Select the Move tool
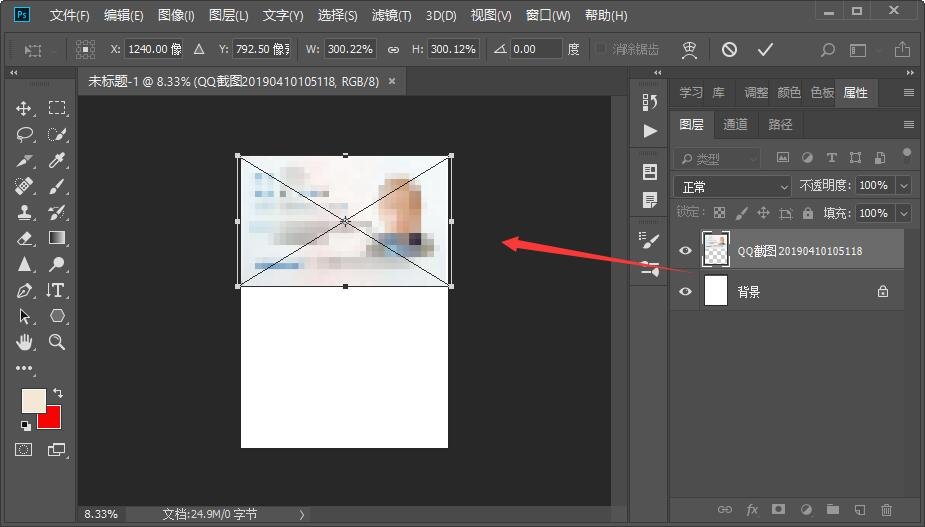The width and height of the screenshot is (925, 527). click(25, 109)
